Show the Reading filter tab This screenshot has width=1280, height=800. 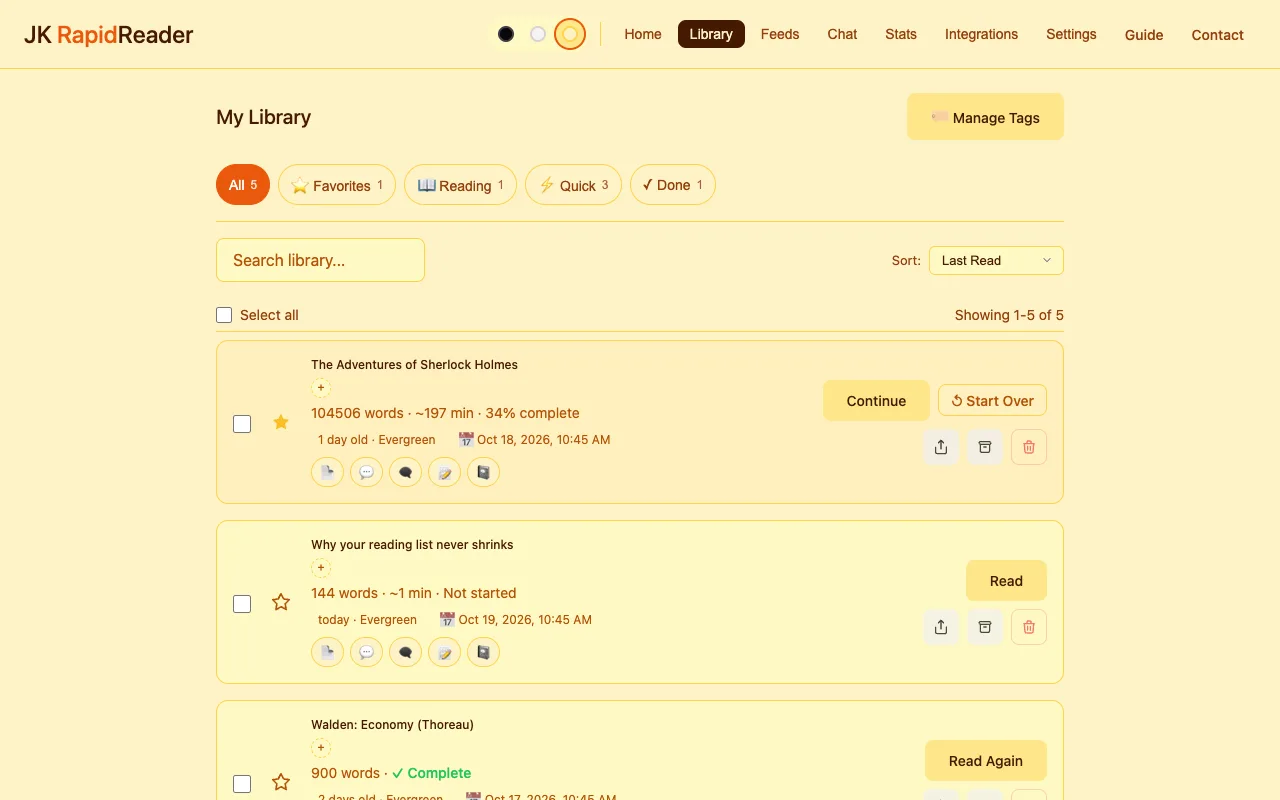pyautogui.click(x=460, y=185)
